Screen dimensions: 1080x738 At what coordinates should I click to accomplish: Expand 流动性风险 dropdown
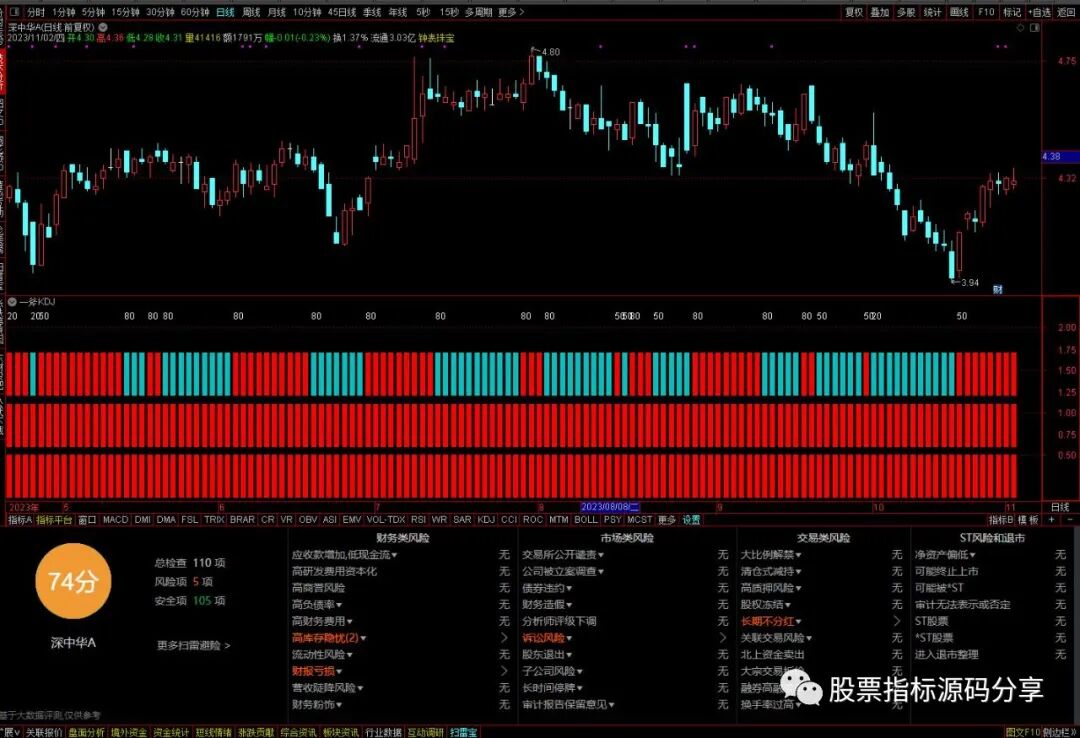pyautogui.click(x=322, y=655)
